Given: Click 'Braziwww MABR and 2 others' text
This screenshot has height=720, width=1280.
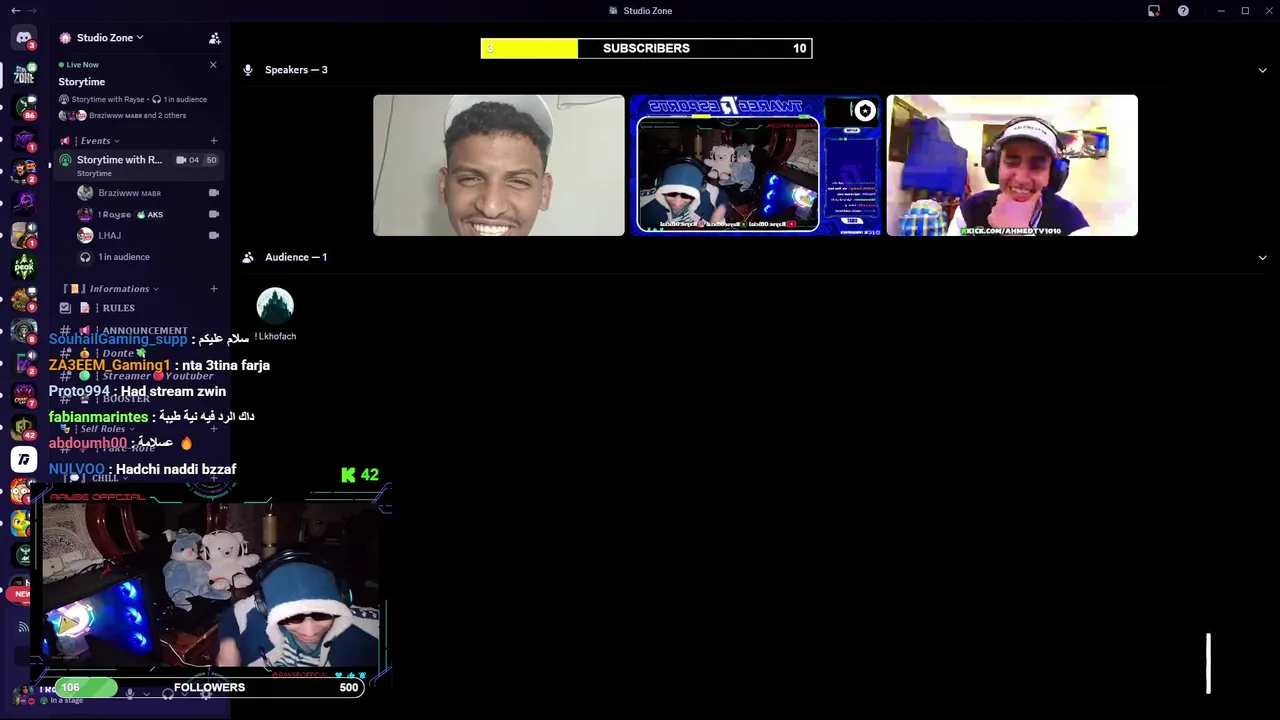Looking at the screenshot, I should tap(137, 116).
